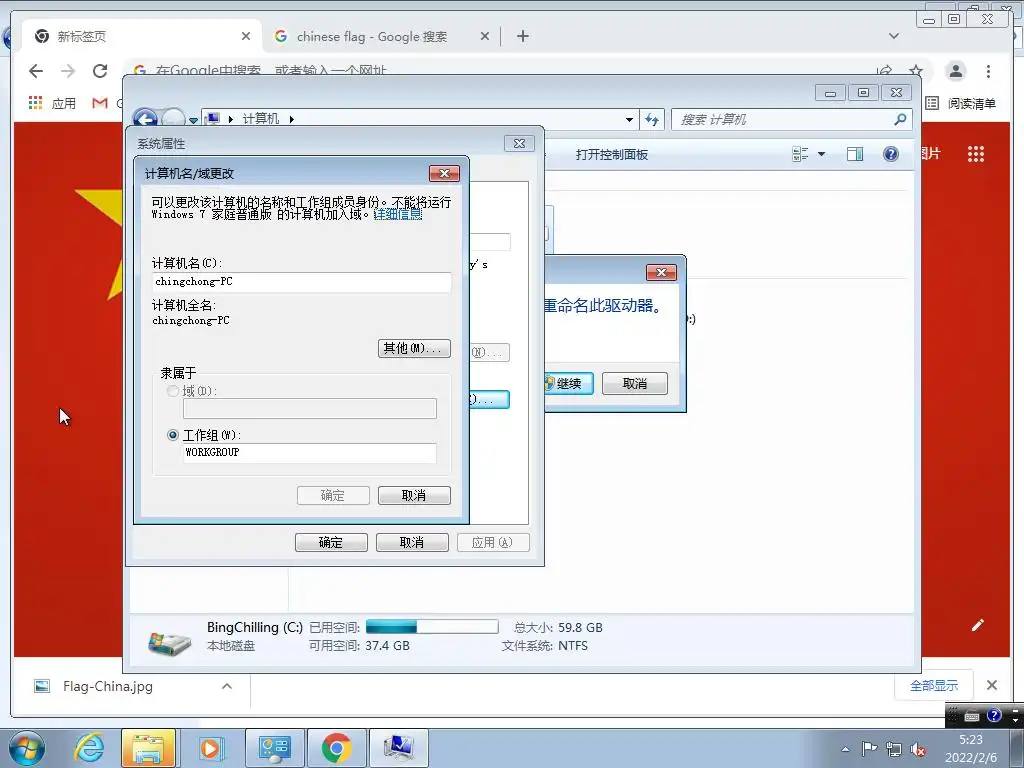Click the 继续 button with shield icon
The image size is (1024, 768).
point(568,383)
